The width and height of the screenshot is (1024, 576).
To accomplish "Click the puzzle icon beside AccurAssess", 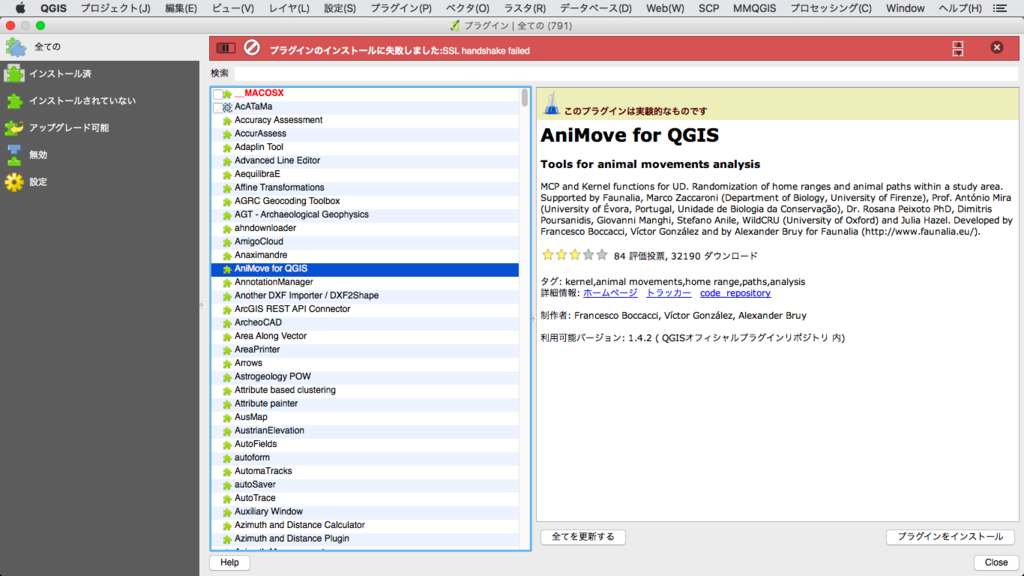I will 227,134.
